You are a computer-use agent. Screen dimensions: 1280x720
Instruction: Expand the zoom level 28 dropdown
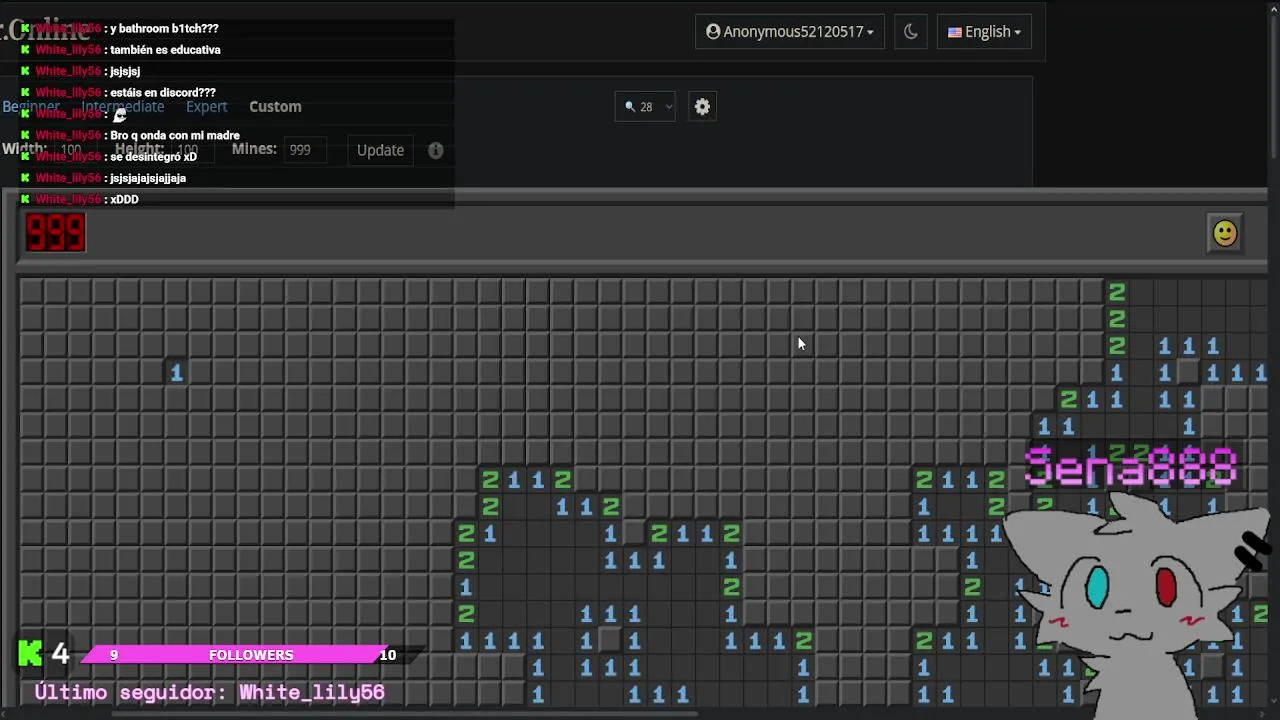[646, 106]
